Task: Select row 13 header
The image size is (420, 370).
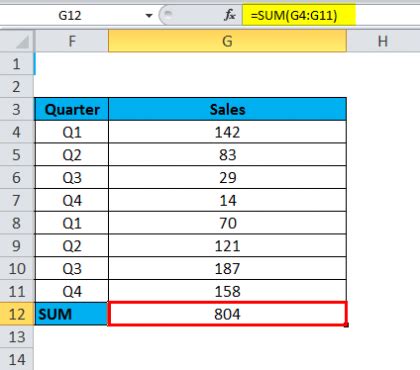Action: [x=17, y=337]
